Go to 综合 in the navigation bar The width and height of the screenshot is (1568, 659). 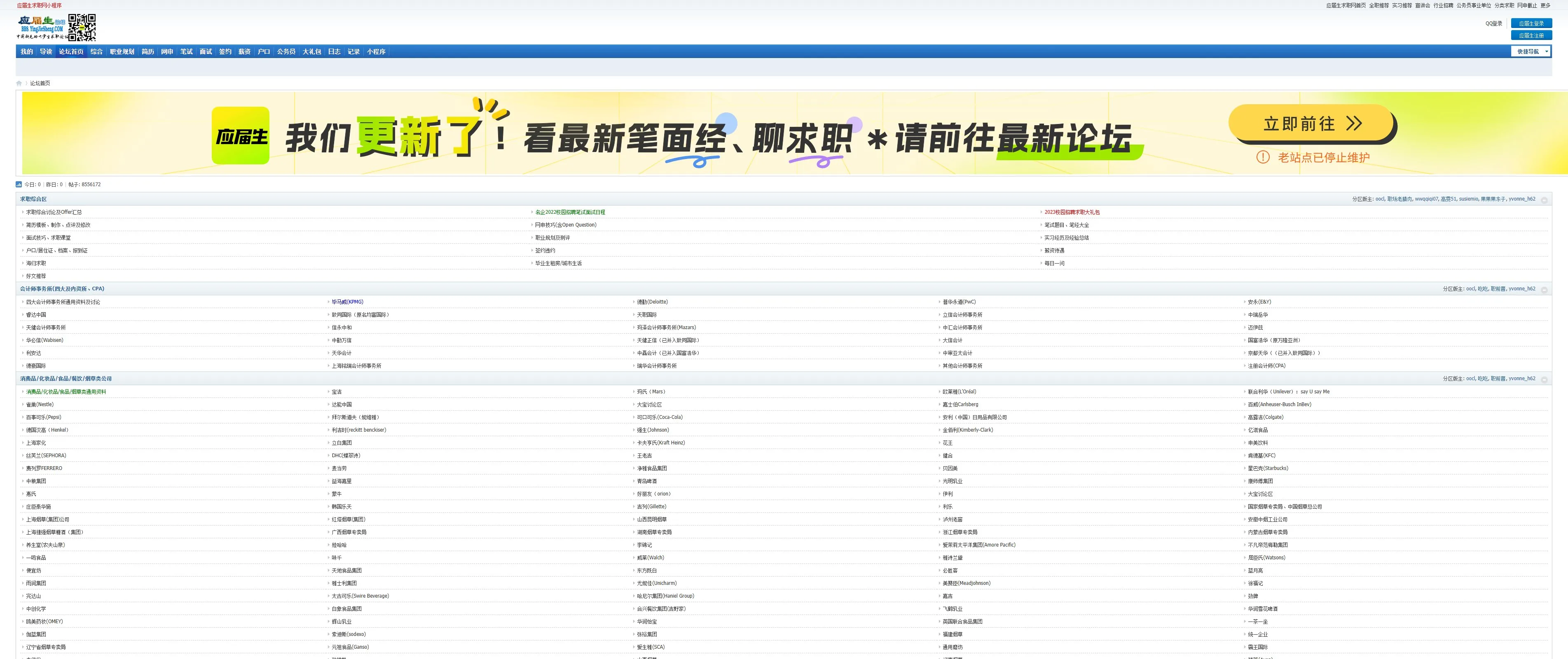pos(97,52)
